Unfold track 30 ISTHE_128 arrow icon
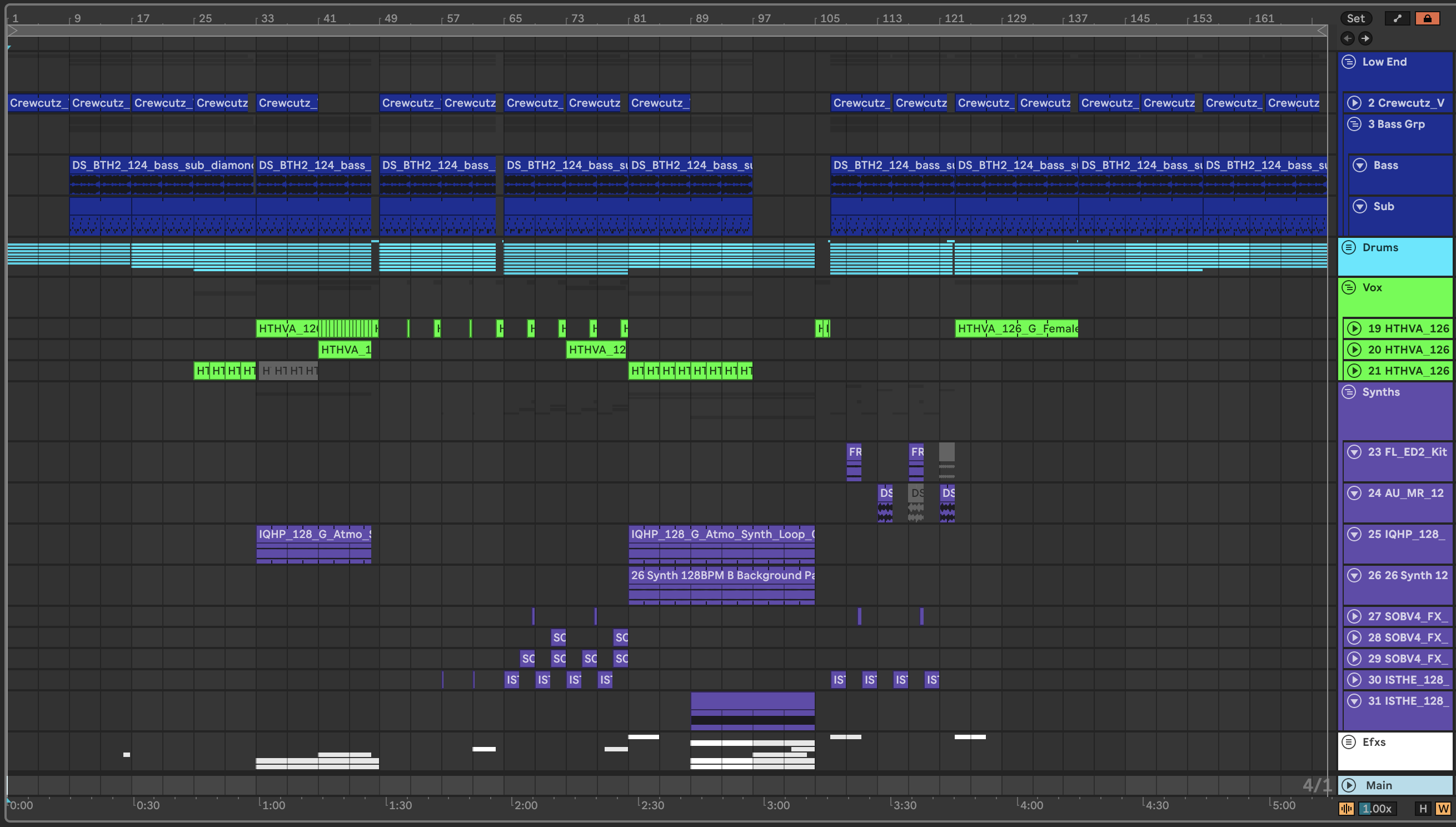 point(1354,680)
